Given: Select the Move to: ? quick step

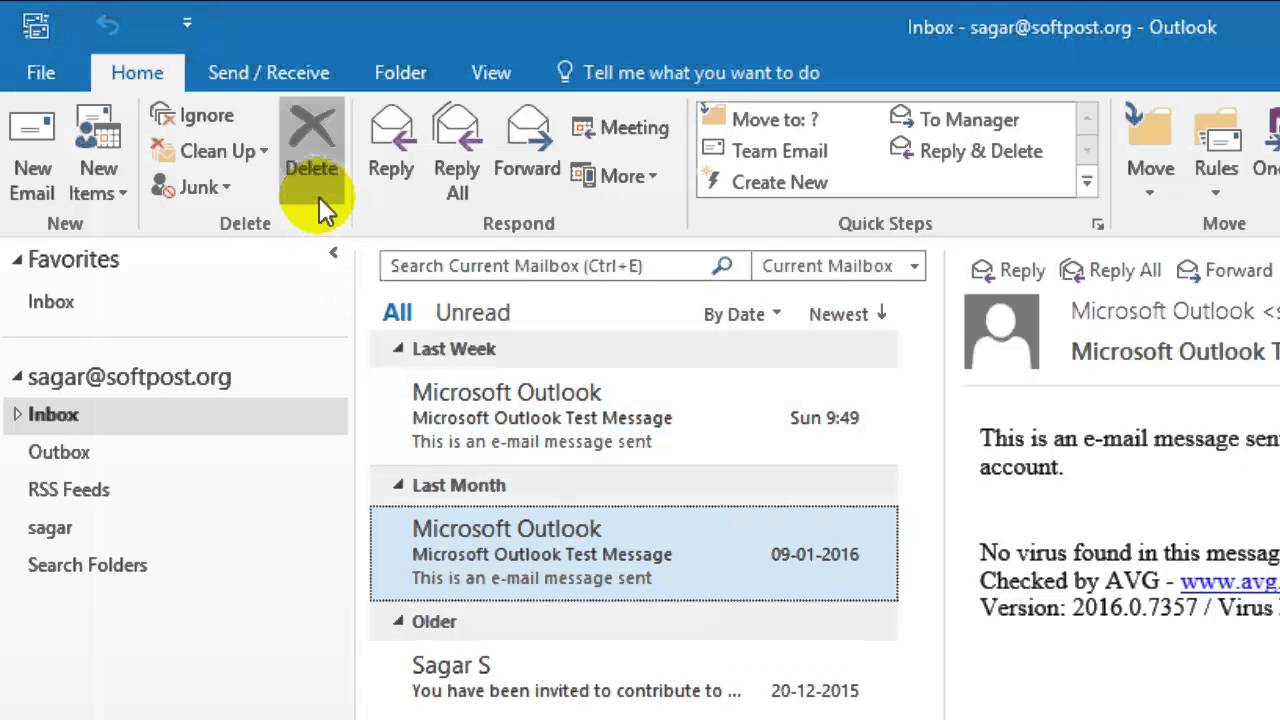Looking at the screenshot, I should click(761, 119).
